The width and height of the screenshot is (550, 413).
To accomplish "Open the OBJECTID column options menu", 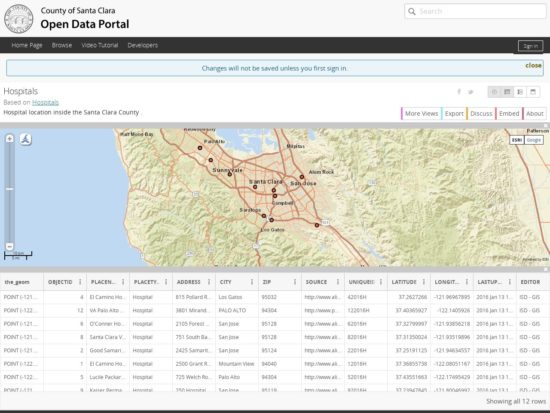I will click(x=80, y=282).
